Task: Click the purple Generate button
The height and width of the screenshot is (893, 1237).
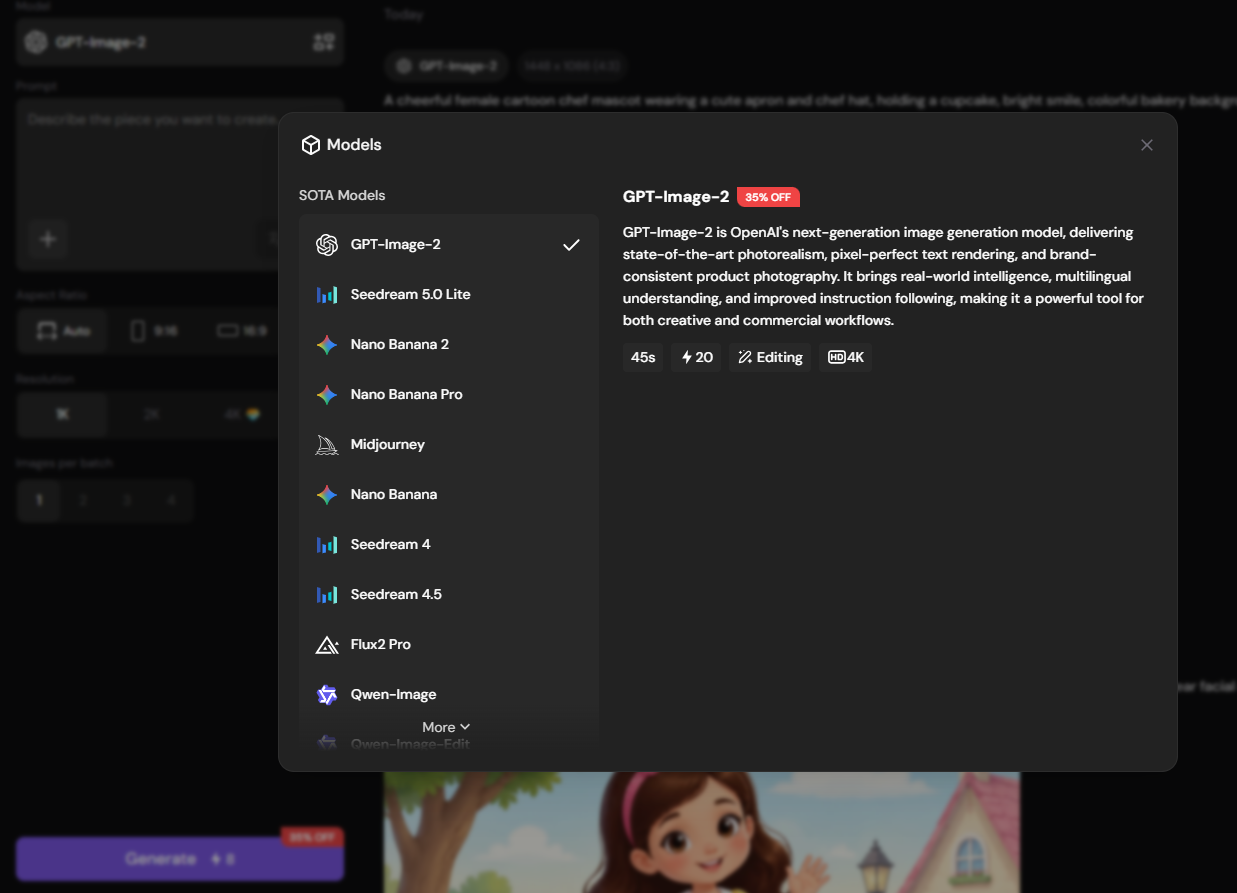Action: point(180,859)
